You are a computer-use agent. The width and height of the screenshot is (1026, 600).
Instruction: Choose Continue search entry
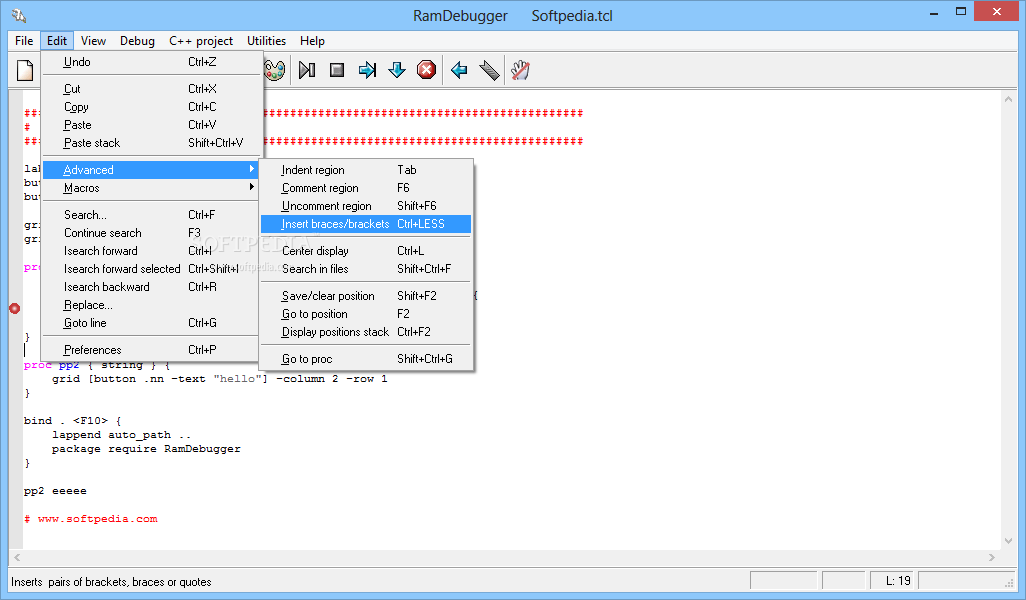[x=150, y=233]
